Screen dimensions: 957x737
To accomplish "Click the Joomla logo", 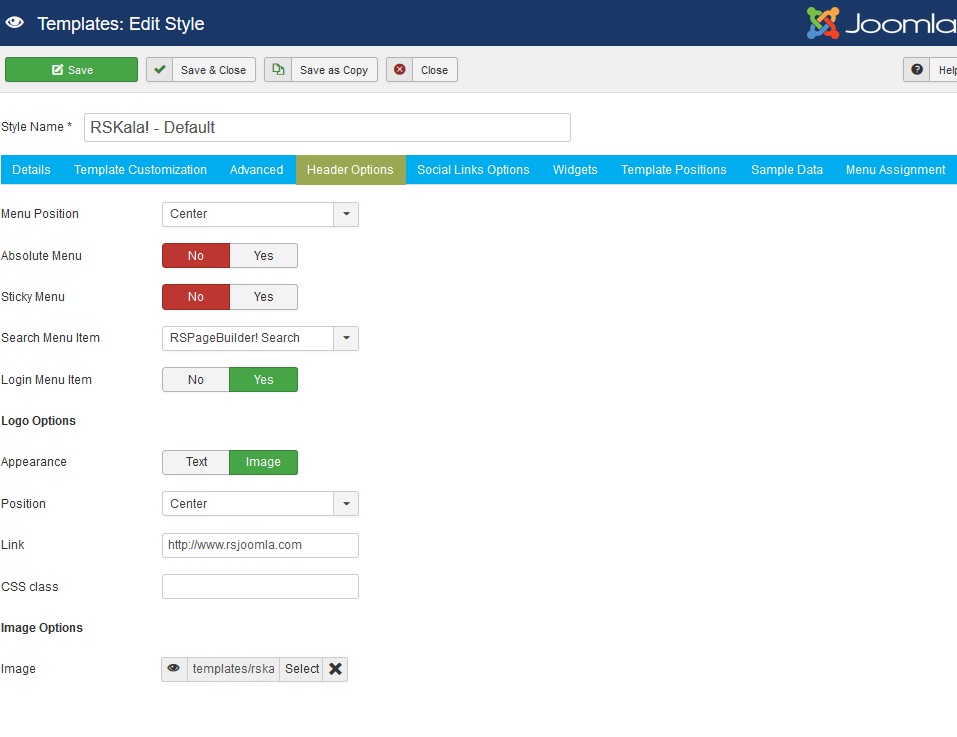I will 881,23.
